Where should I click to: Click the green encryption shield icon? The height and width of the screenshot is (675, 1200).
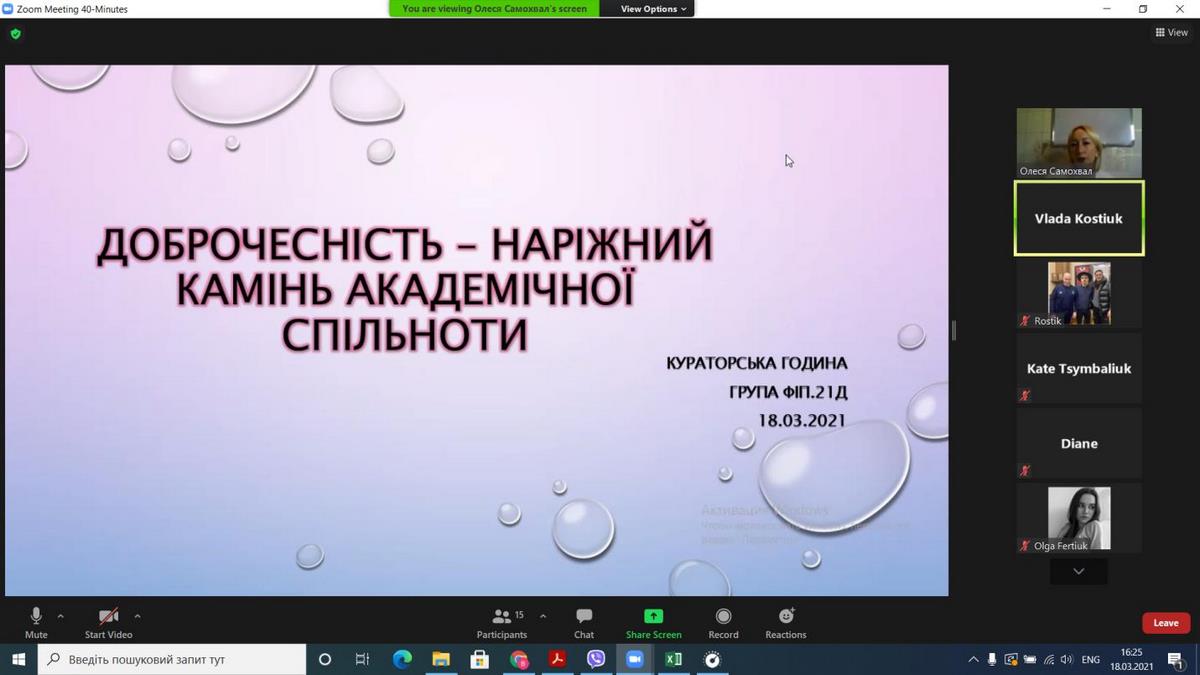[15, 33]
